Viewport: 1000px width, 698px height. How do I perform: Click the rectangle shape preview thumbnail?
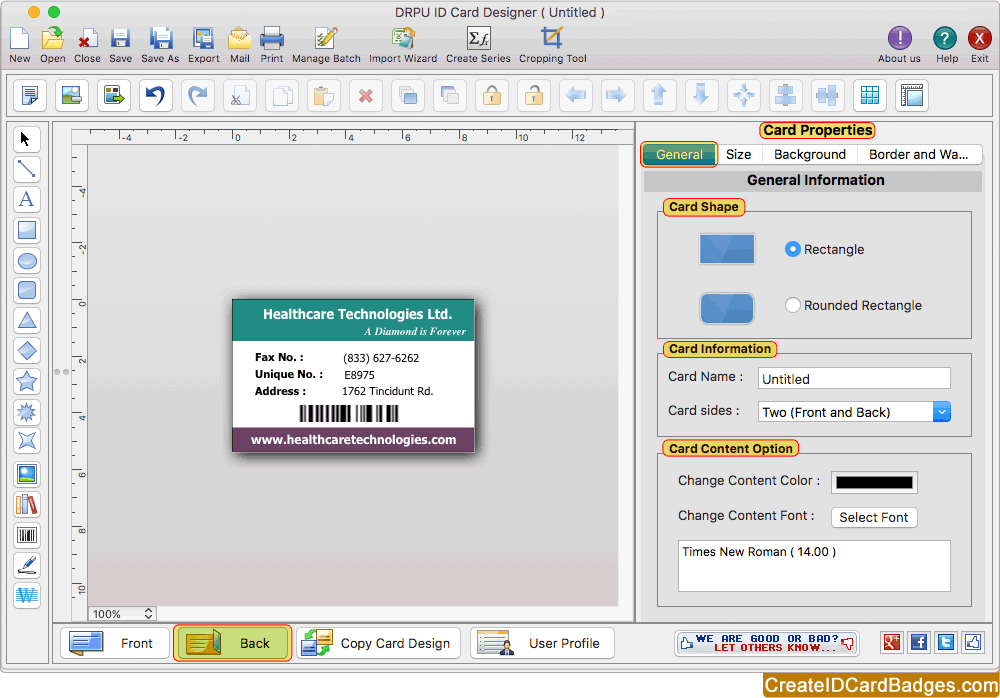[x=727, y=249]
